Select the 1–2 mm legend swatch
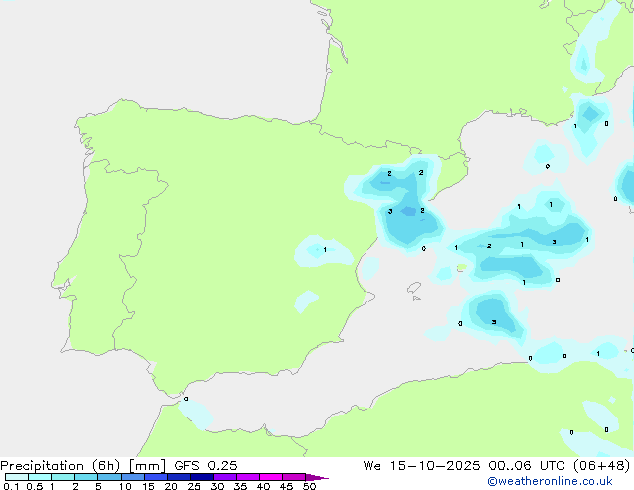The width and height of the screenshot is (634, 490). 63,477
